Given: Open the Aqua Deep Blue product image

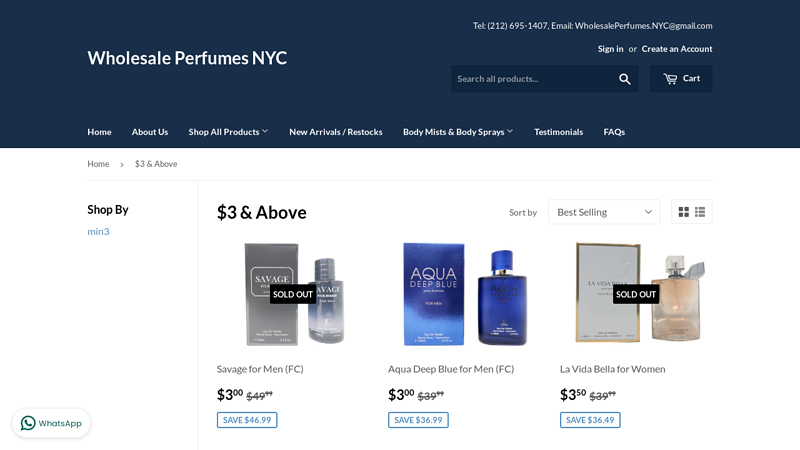Looking at the screenshot, I should point(465,294).
